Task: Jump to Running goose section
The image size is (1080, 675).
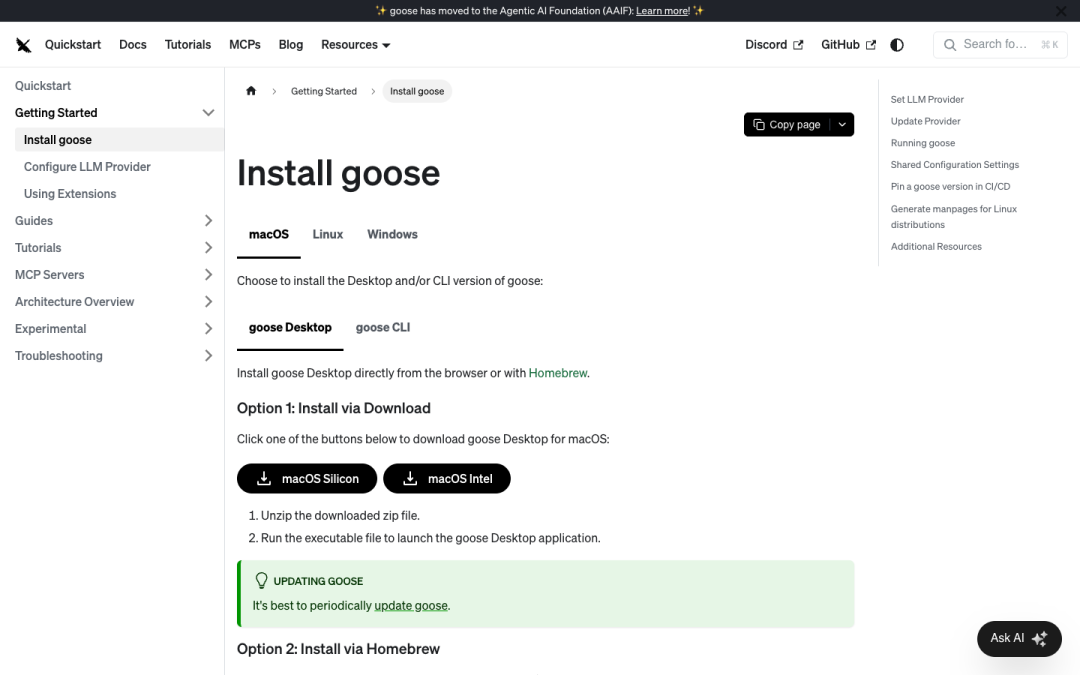Action: (x=923, y=143)
